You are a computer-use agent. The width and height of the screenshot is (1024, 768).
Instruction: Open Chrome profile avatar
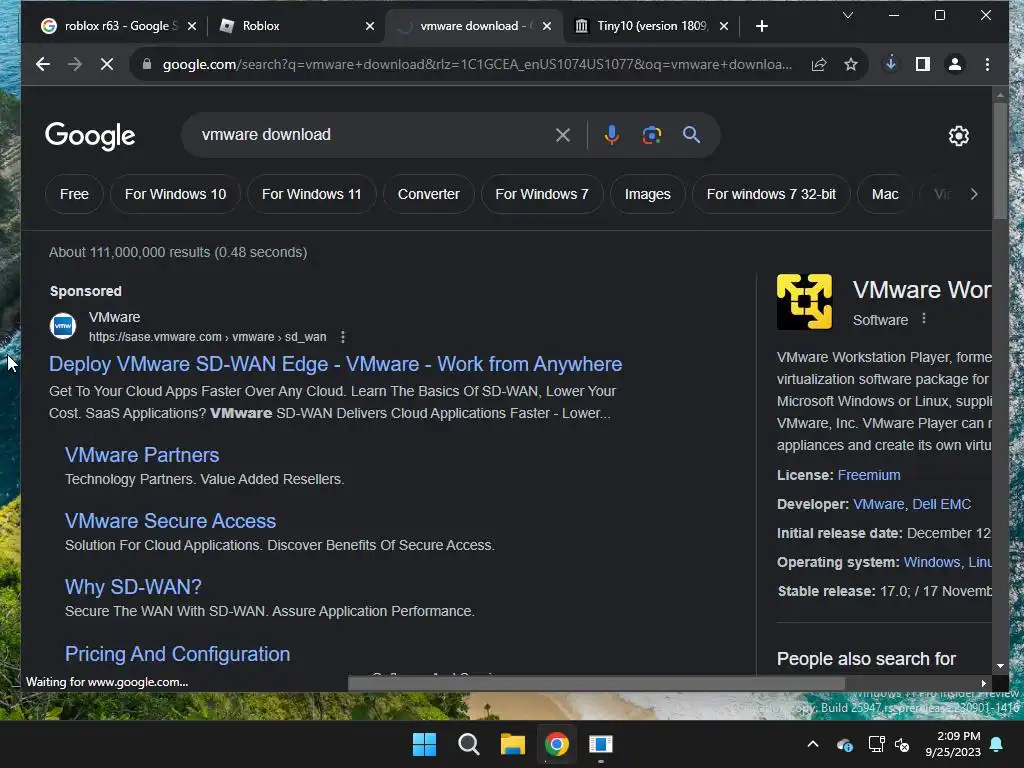tap(954, 64)
